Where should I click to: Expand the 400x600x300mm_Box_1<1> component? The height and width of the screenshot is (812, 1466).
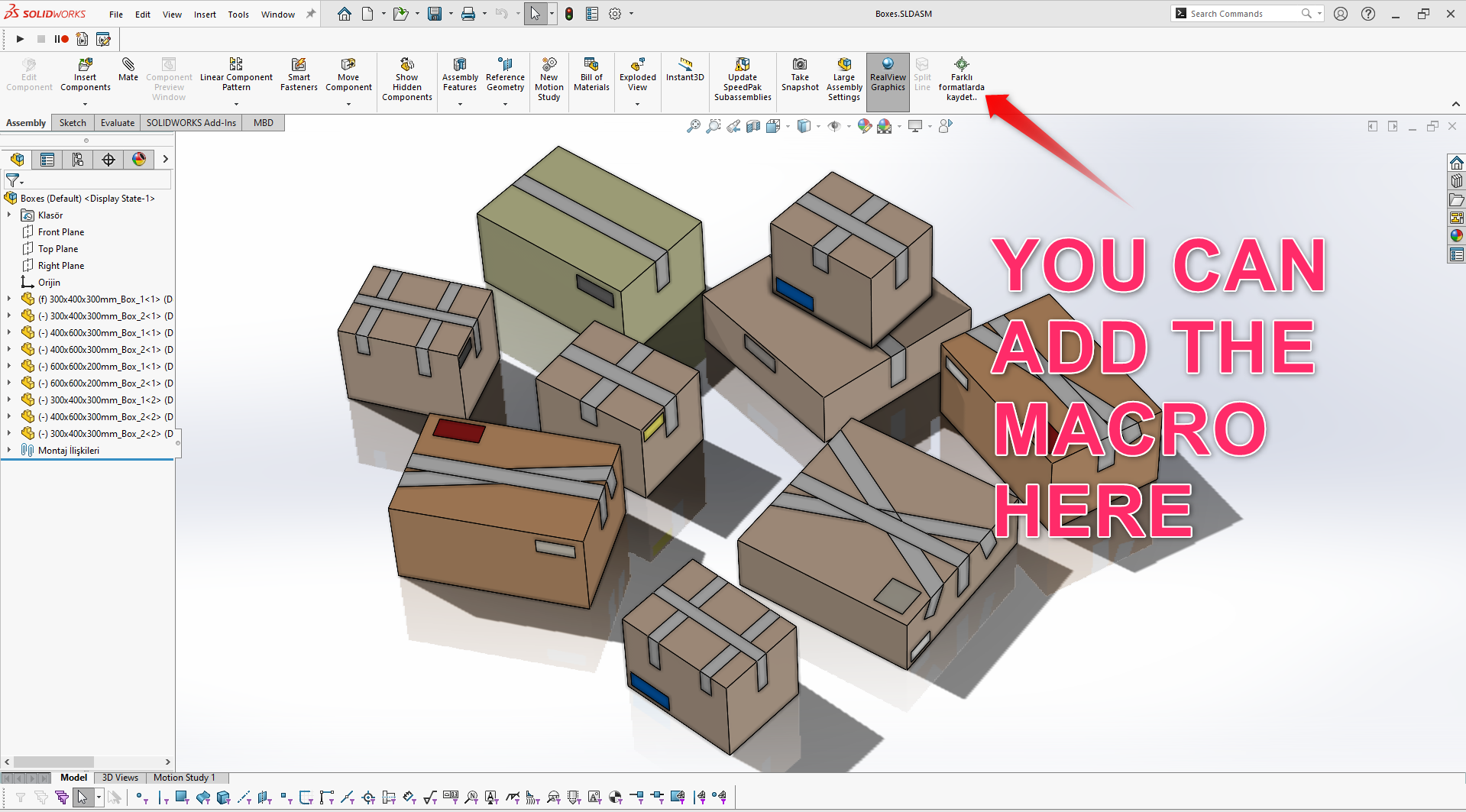pyautogui.click(x=9, y=333)
